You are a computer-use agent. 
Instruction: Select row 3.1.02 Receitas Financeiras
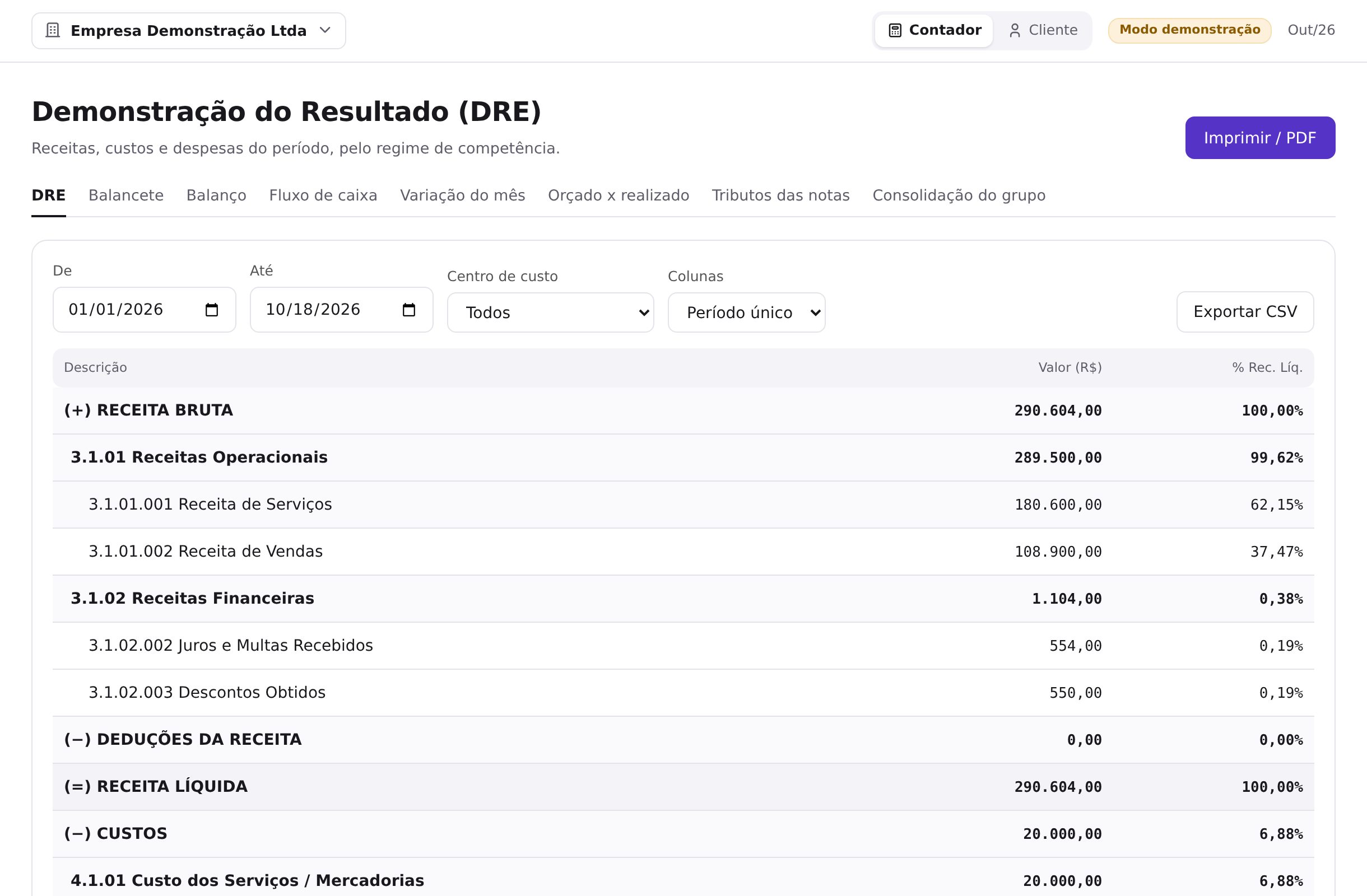683,599
